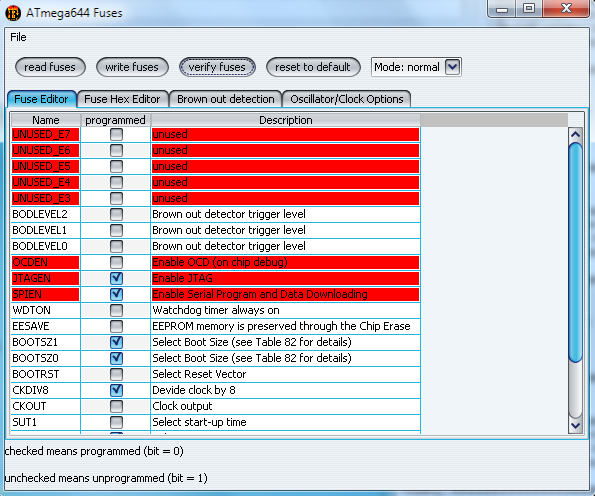Click reset to default button
This screenshot has width=595, height=496.
tap(313, 67)
